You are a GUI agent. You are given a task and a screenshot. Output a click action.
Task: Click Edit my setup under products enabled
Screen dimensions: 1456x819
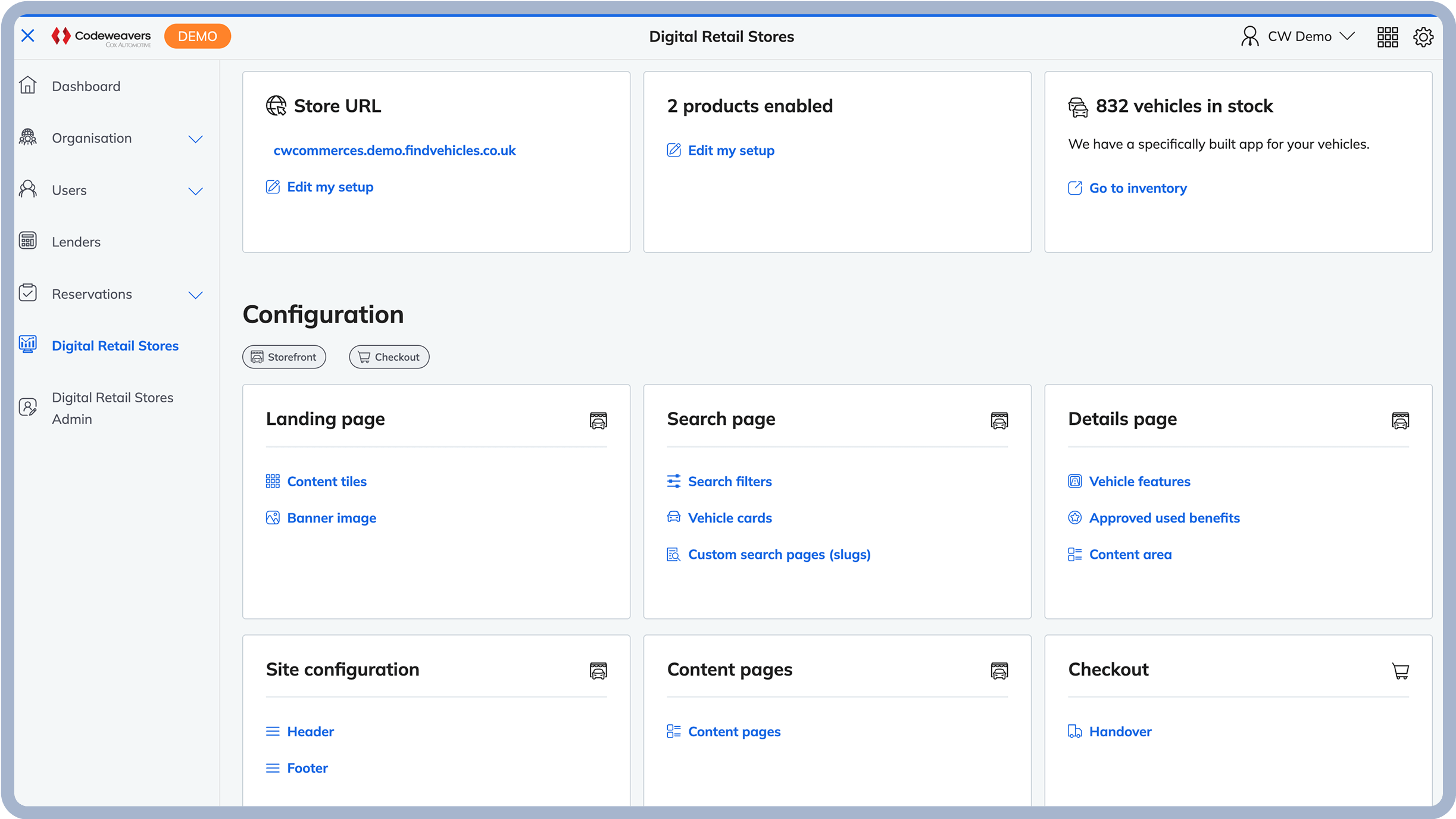click(x=731, y=151)
